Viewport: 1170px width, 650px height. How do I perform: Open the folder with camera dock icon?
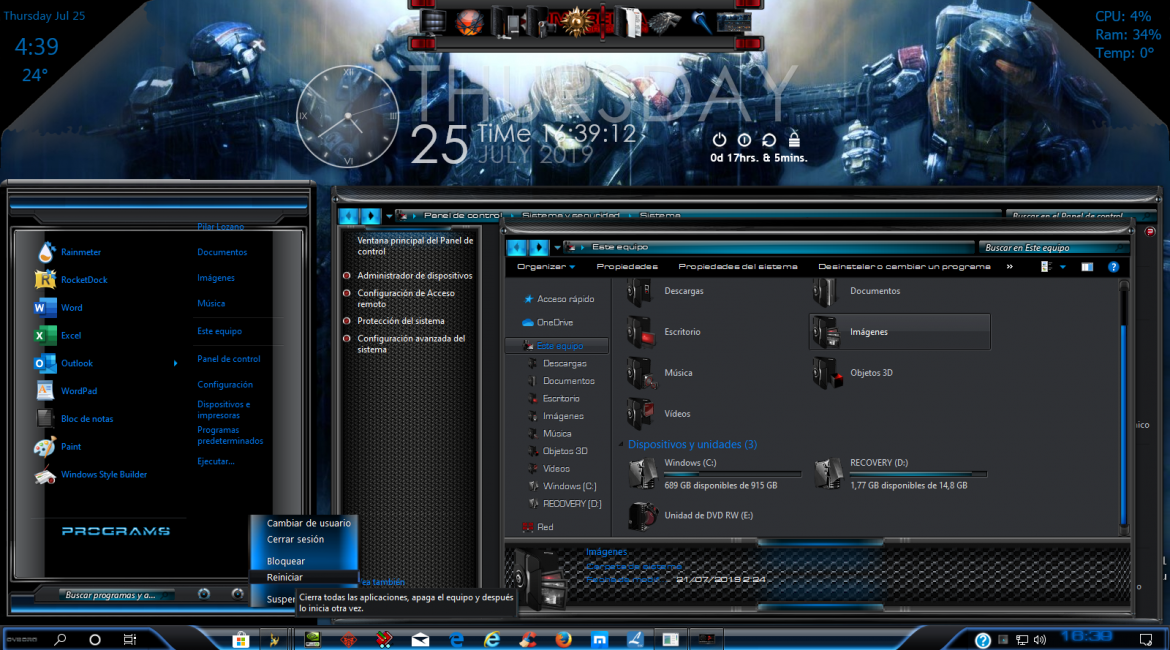[540, 22]
